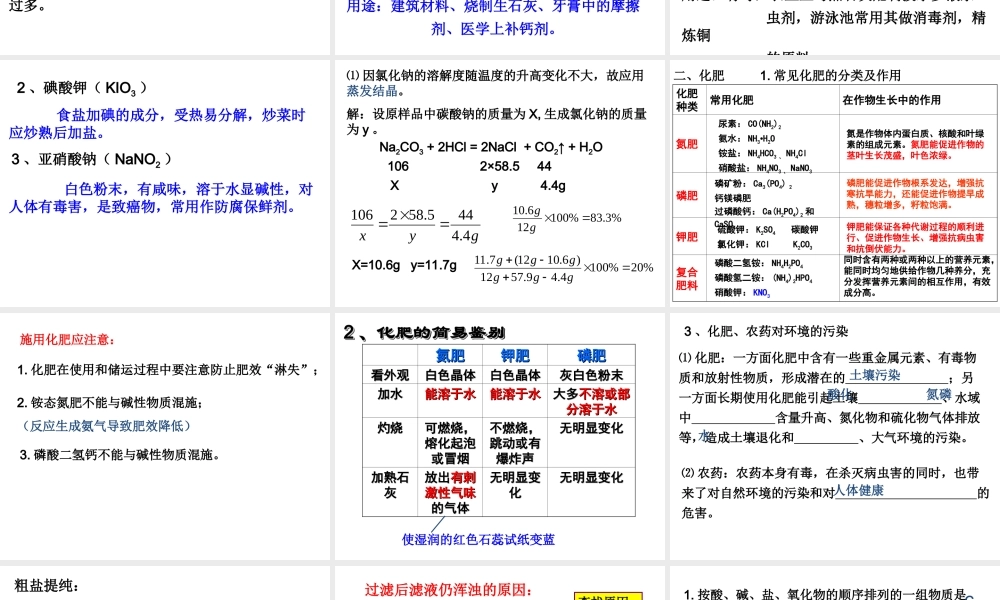Click the blue line 用途：建筑材料、烧制生石灰

[493, 7]
